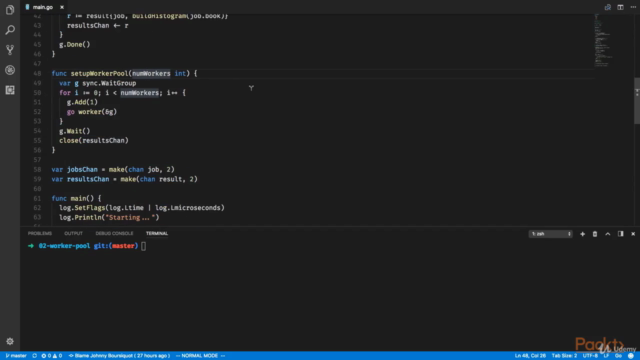
Task: Open the '1: zsh' terminal selector dropdown
Action: point(551,234)
